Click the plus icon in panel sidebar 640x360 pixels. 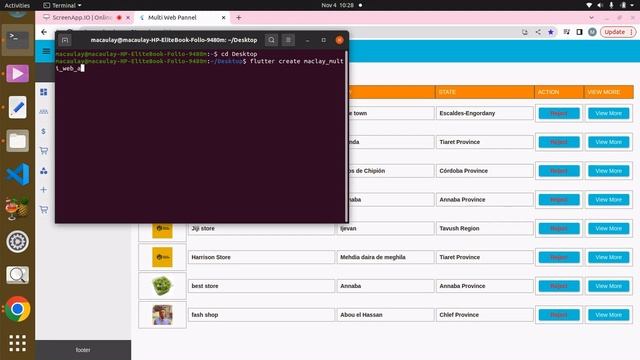point(44,189)
